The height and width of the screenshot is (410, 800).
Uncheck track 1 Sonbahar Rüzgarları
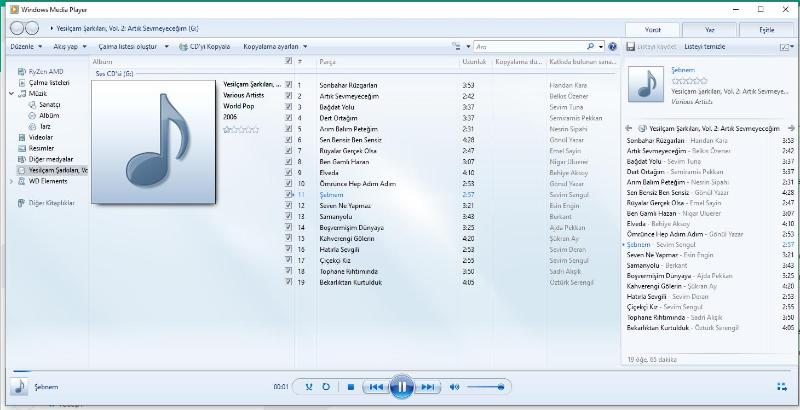[289, 85]
